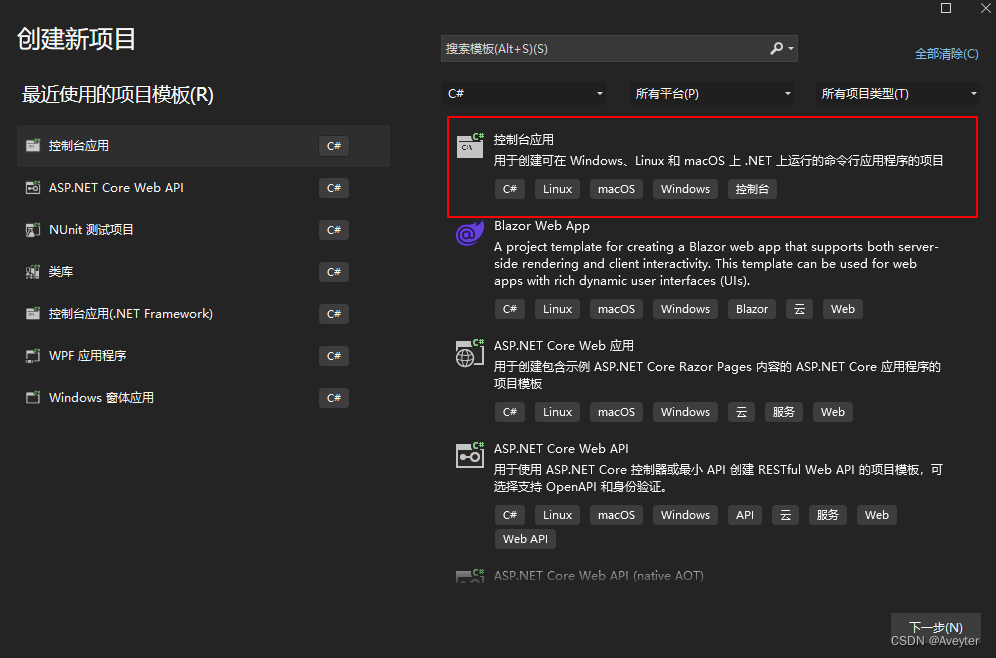The height and width of the screenshot is (658, 996).
Task: Select recent 控制台应用(.NET Framework) template
Action: coord(203,313)
